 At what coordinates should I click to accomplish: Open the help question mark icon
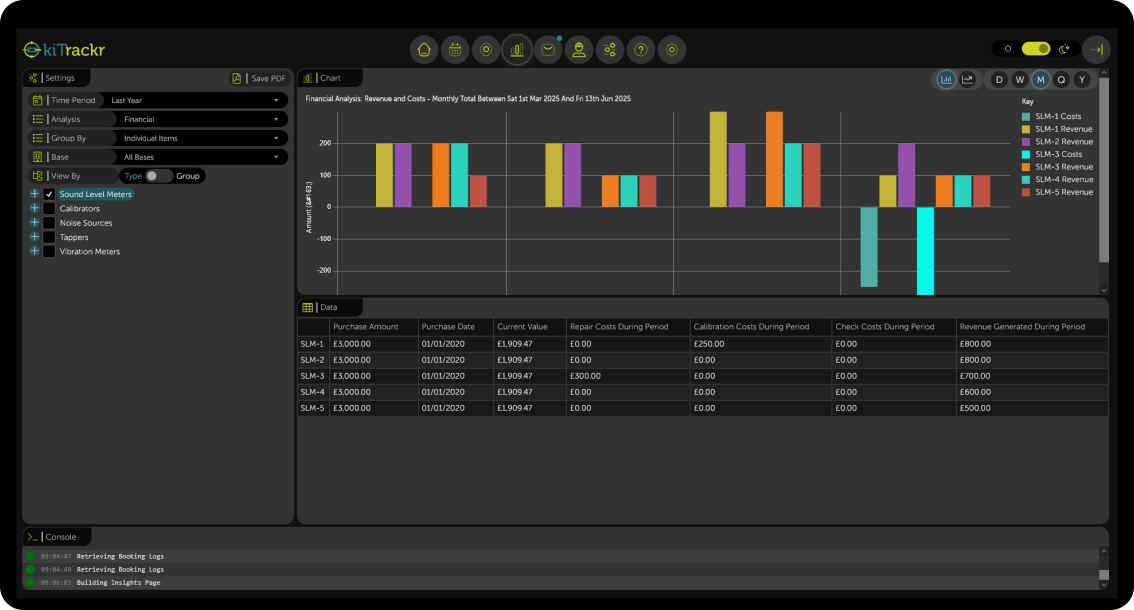point(641,49)
